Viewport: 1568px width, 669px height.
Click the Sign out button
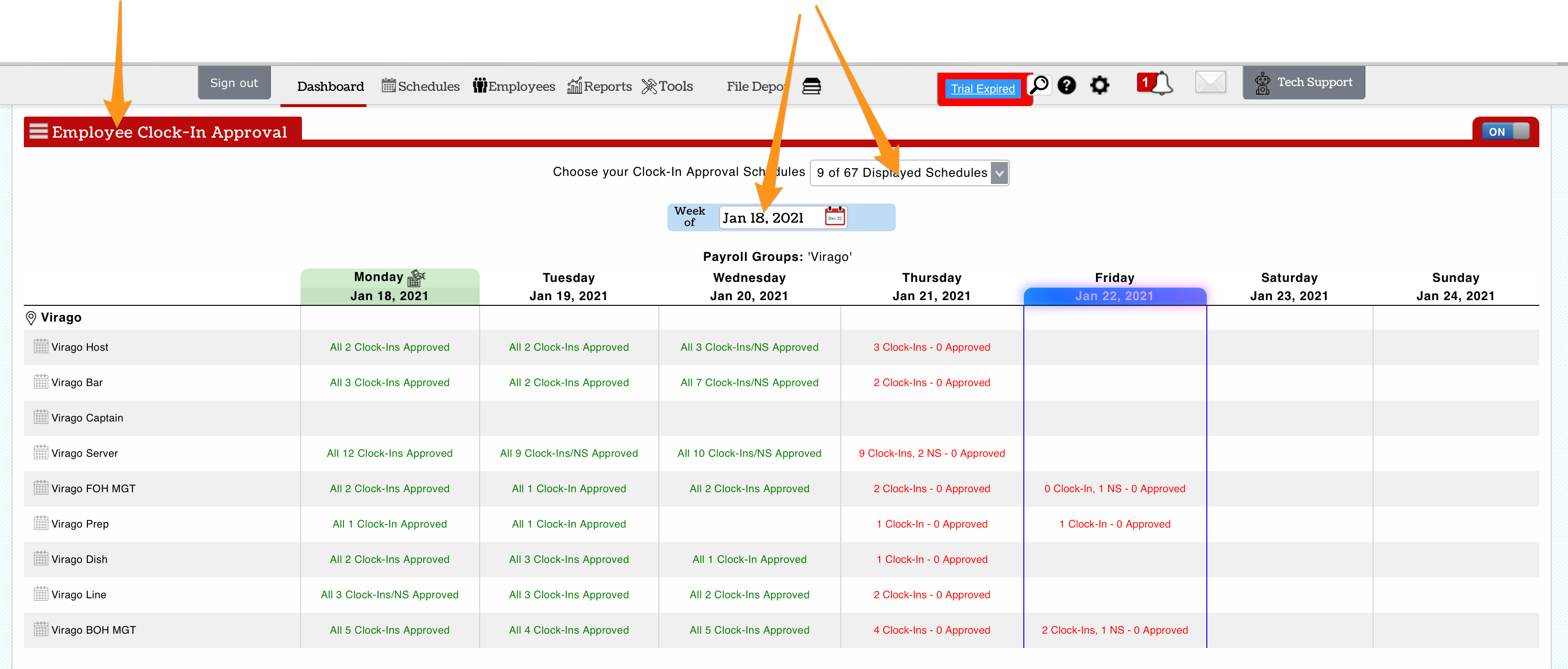pyautogui.click(x=234, y=83)
